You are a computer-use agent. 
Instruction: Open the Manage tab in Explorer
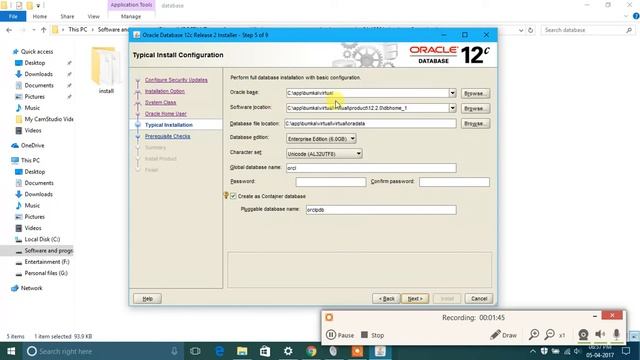(131, 16)
